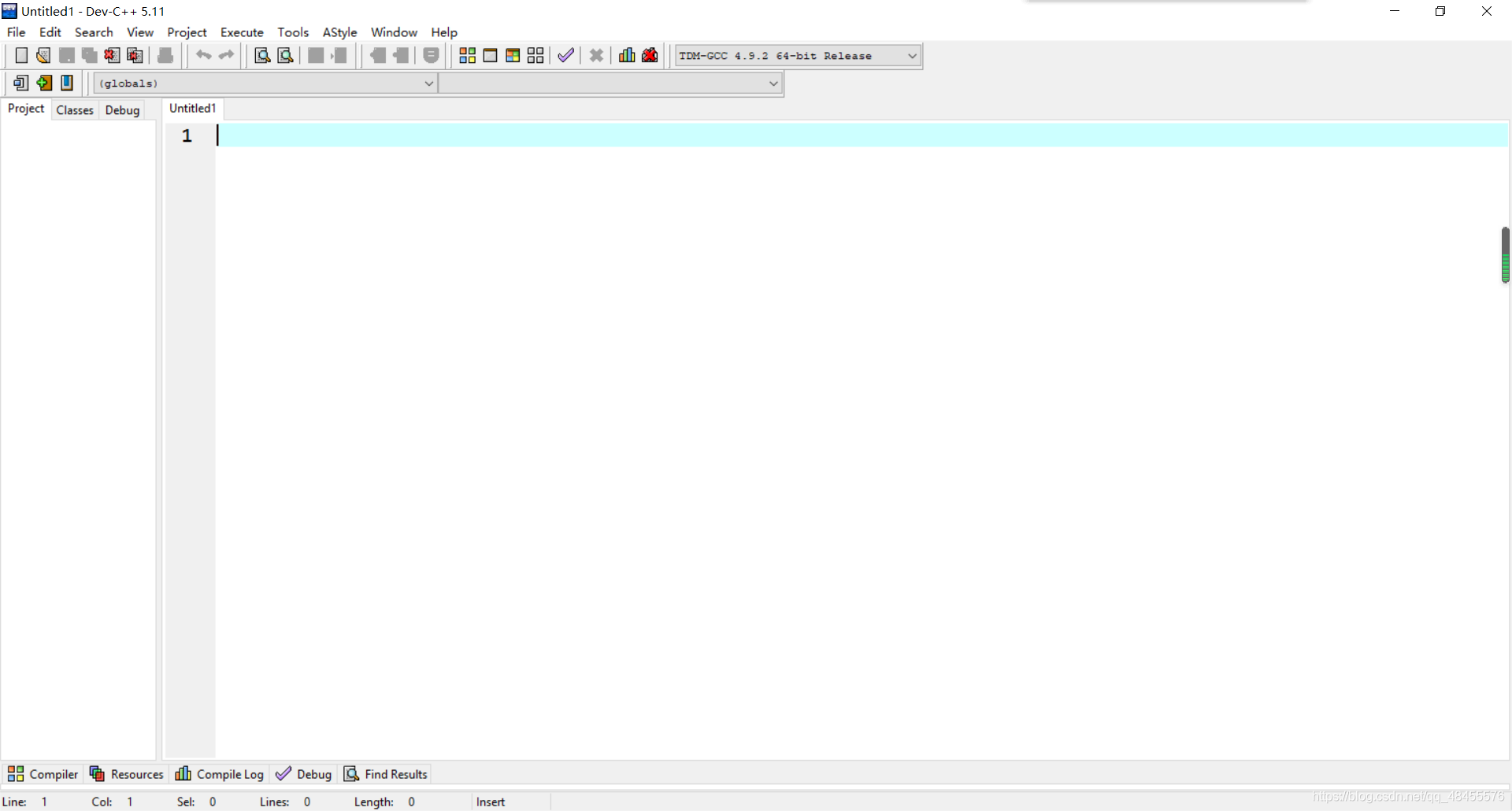Open the Project menu
1512x811 pixels.
click(187, 32)
